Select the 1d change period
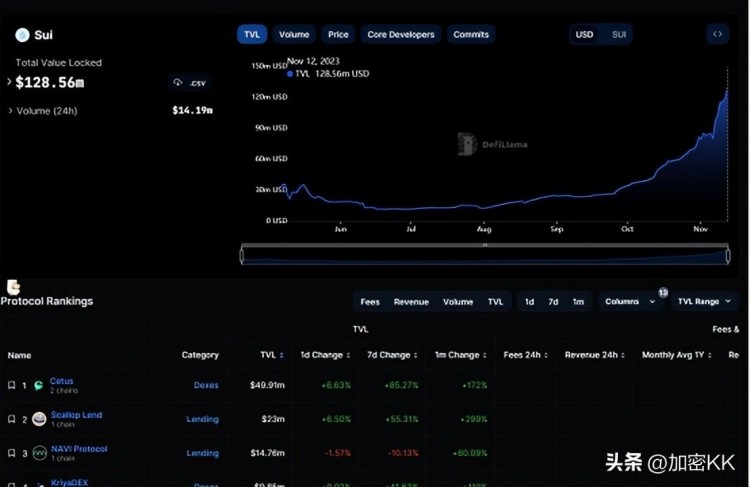750x487 pixels. (529, 302)
